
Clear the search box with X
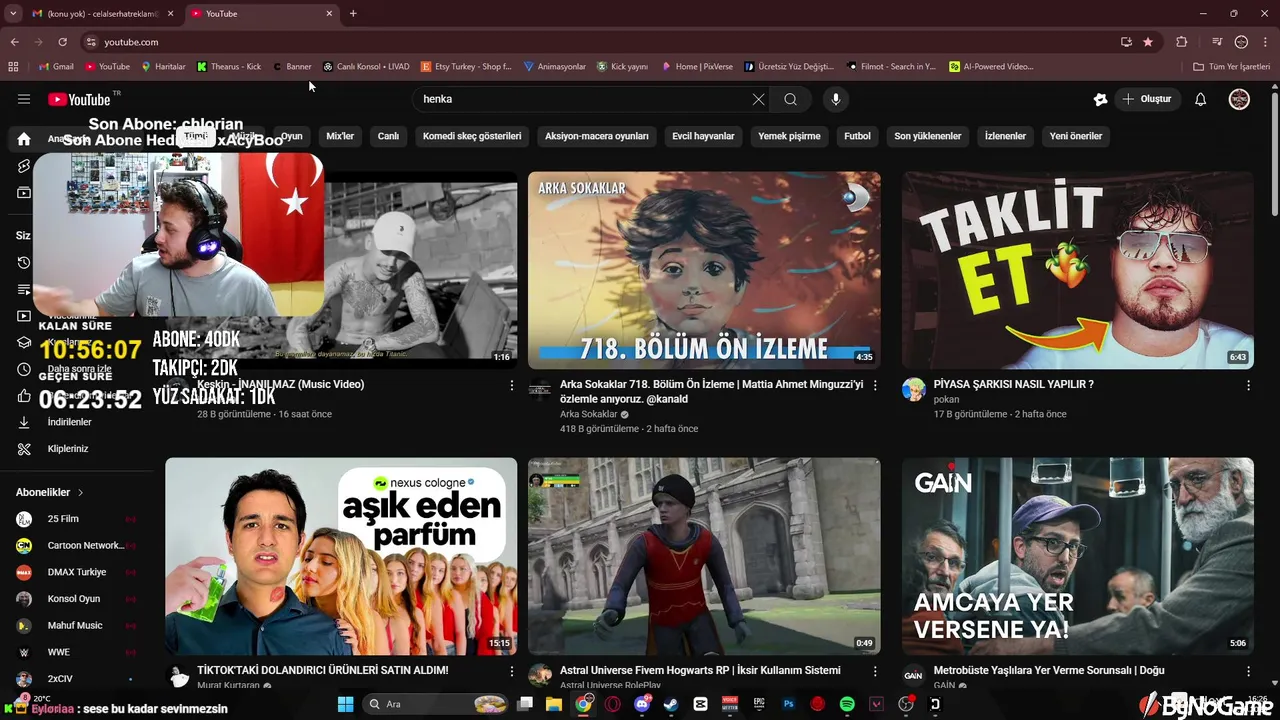[x=758, y=99]
